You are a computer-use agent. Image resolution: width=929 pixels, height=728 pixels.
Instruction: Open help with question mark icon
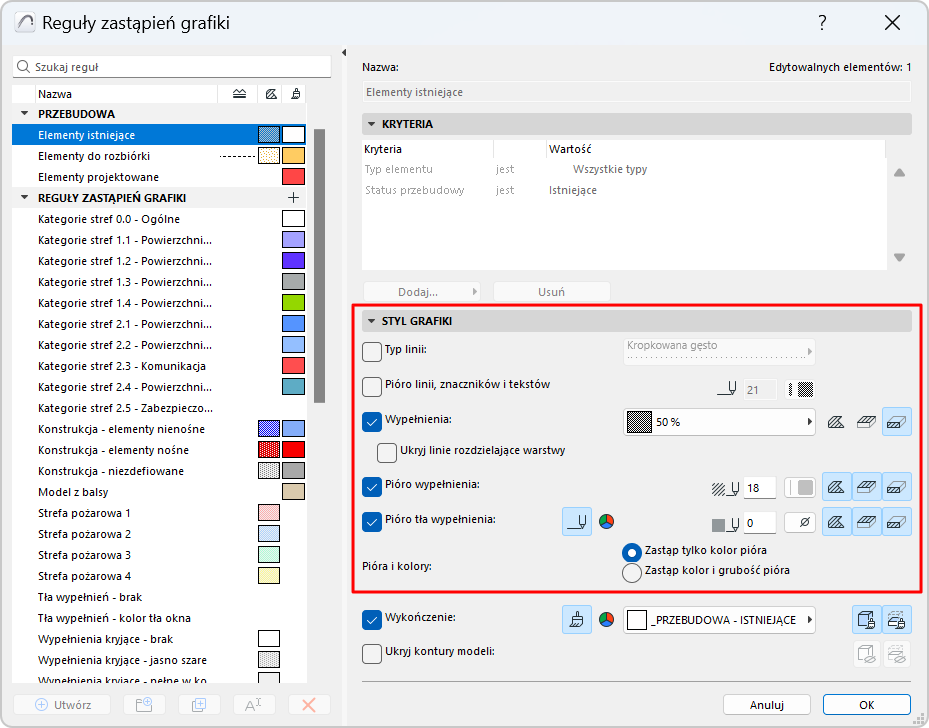pyautogui.click(x=822, y=23)
